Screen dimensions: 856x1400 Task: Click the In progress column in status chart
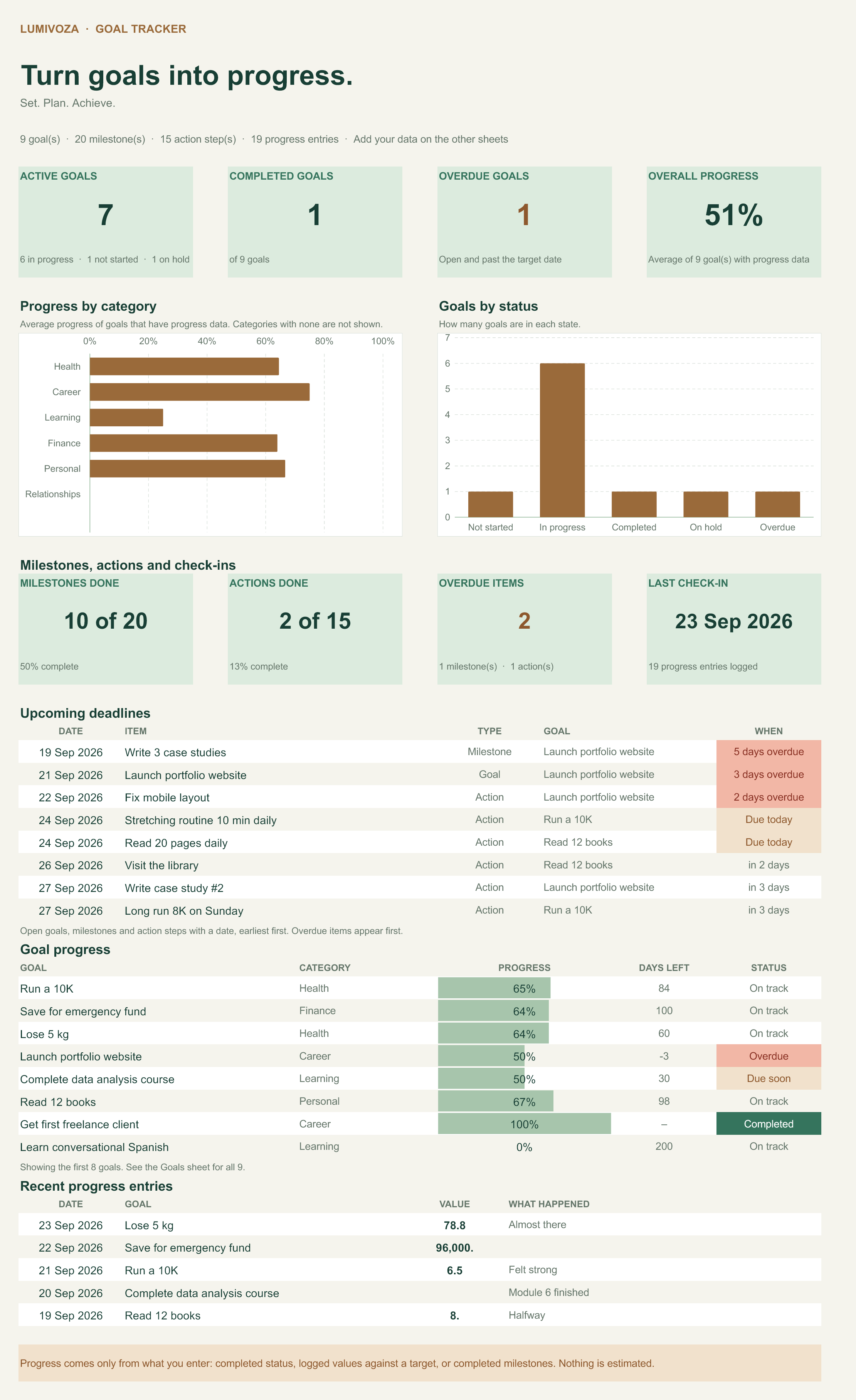pos(562,440)
